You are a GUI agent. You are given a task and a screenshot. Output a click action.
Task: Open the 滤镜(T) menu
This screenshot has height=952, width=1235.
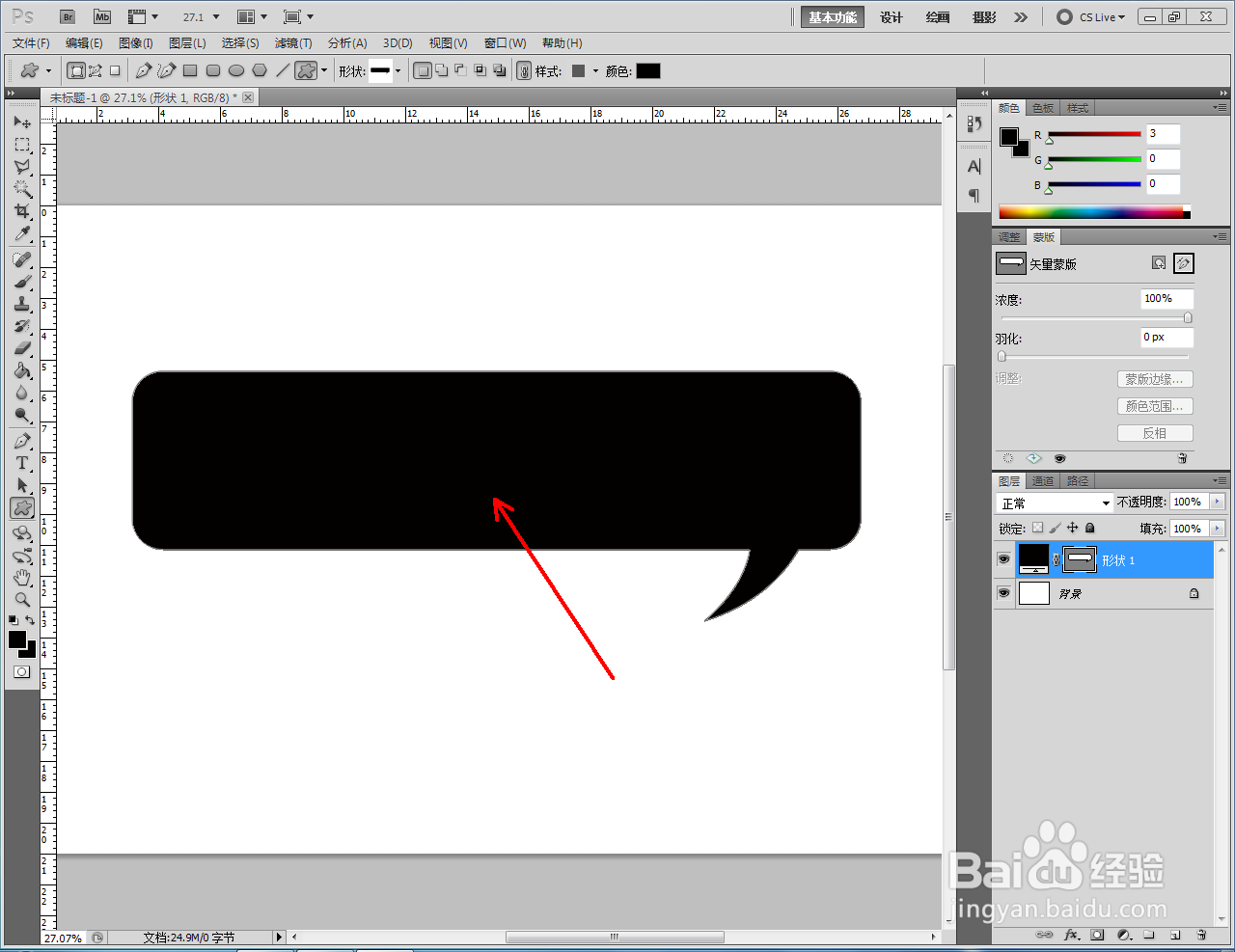click(293, 43)
